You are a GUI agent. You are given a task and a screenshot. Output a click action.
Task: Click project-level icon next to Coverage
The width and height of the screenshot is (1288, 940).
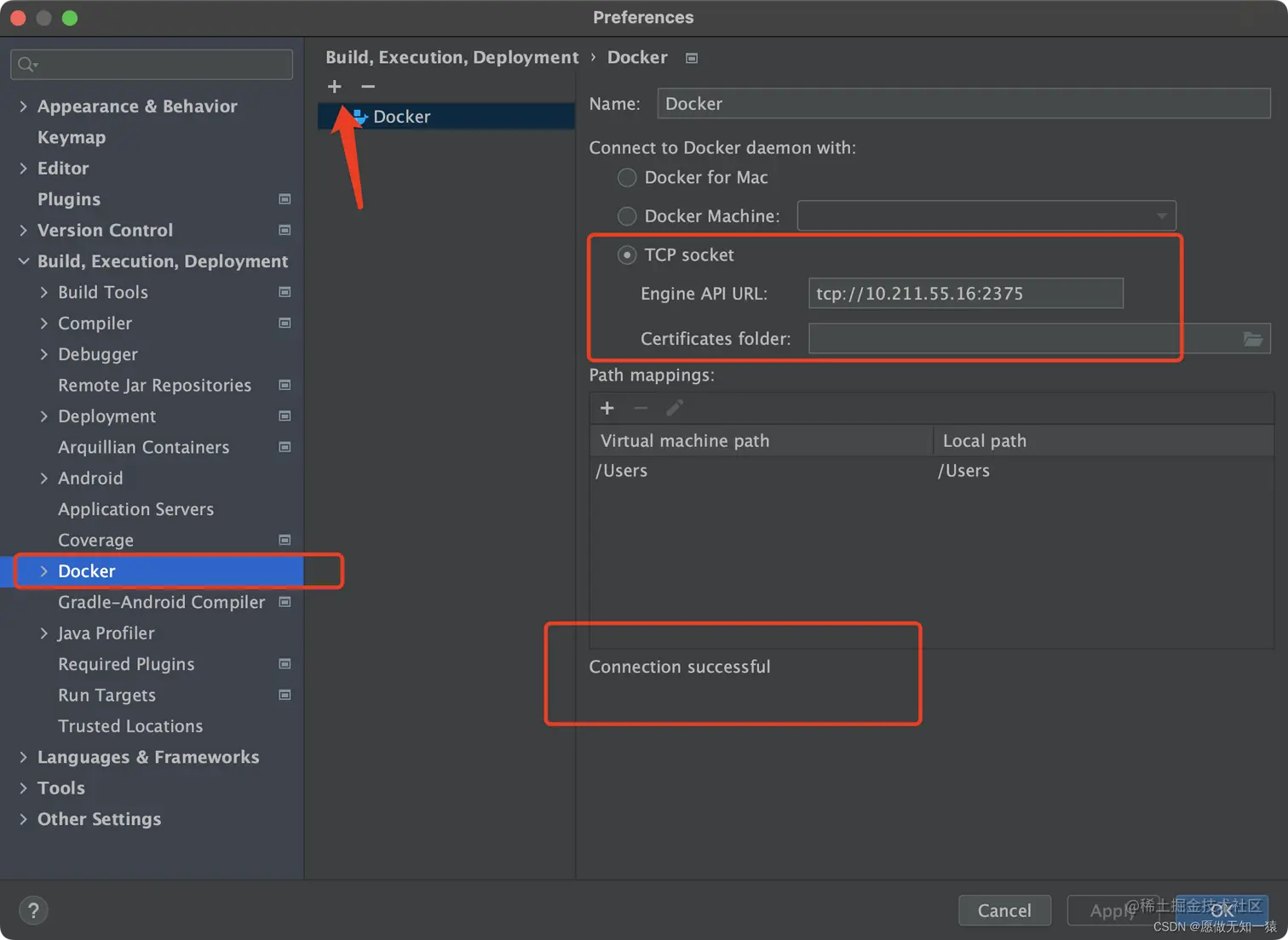coord(285,540)
